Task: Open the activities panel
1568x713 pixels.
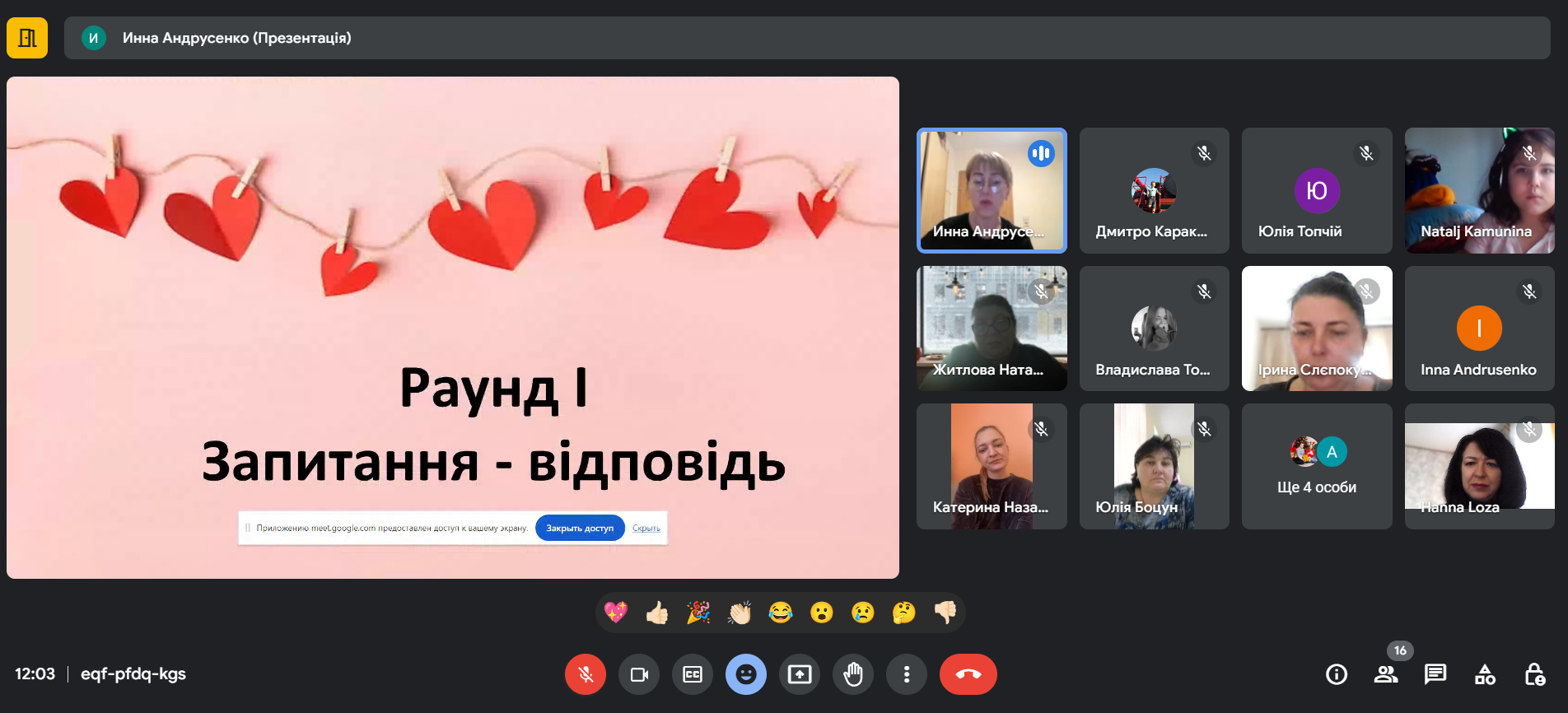Action: click(1485, 674)
